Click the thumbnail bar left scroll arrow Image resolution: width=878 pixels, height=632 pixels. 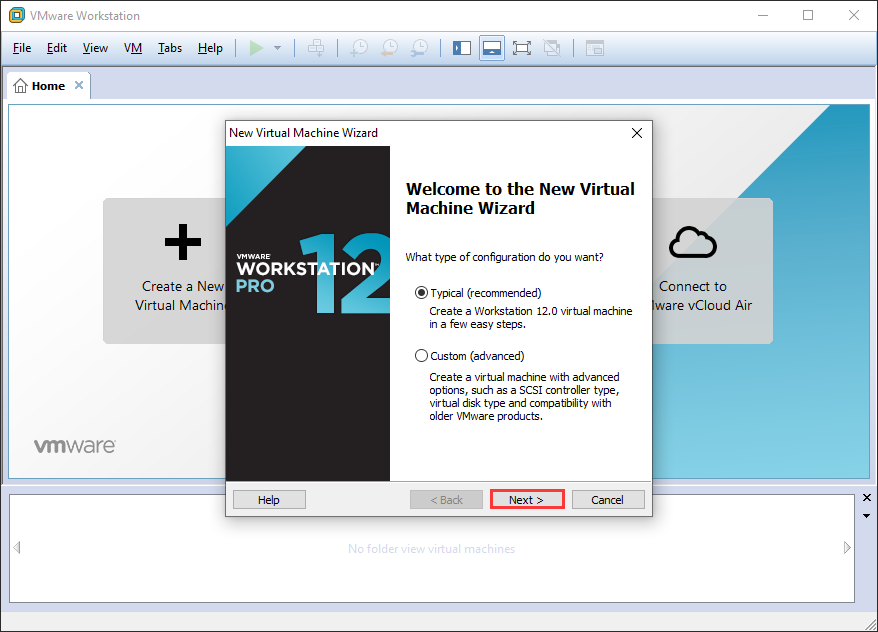point(17,547)
